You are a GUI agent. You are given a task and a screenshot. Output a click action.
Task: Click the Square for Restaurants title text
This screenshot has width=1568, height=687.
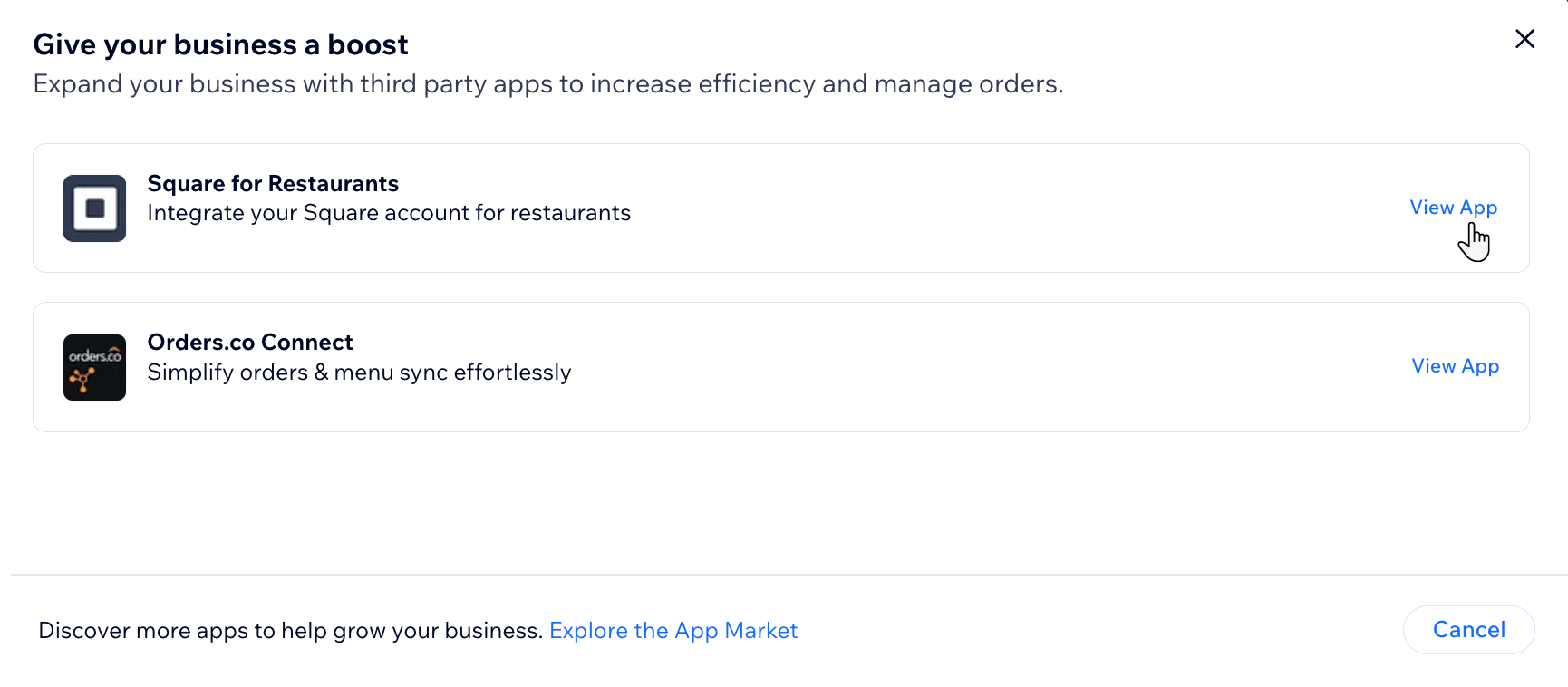pyautogui.click(x=273, y=183)
